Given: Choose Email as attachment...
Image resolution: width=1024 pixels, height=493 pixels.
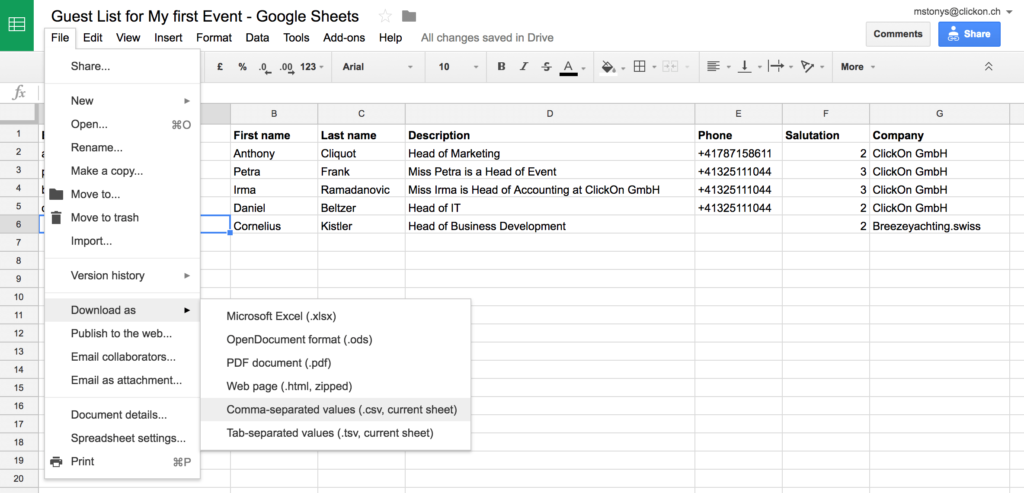Looking at the screenshot, I should point(123,380).
